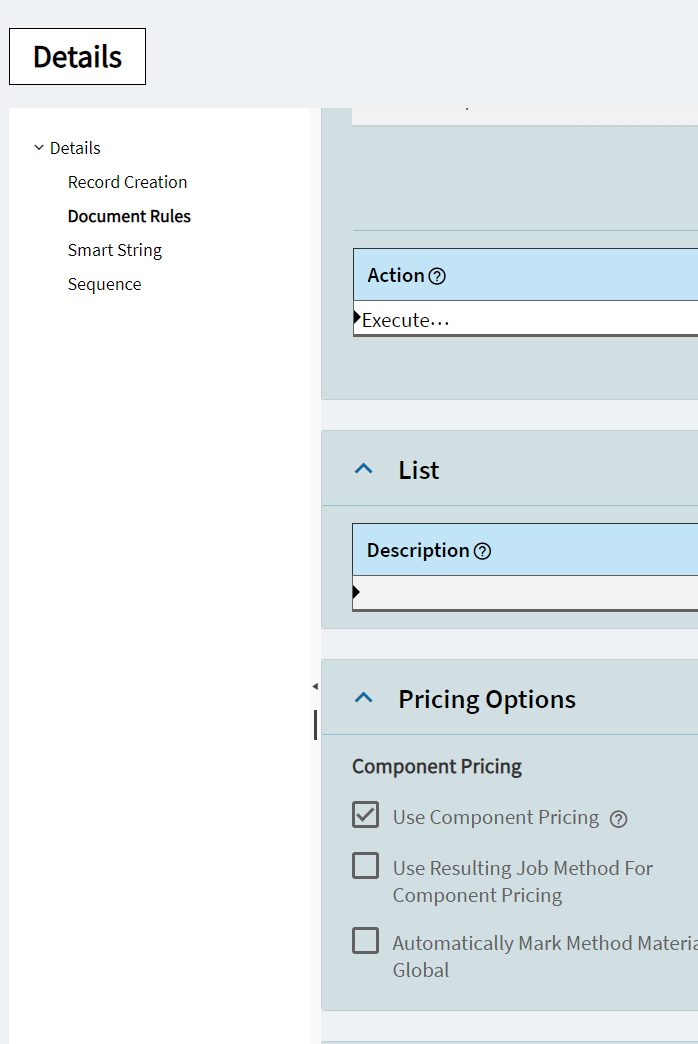
Task: Click help icon beside Description header
Action: tap(482, 551)
